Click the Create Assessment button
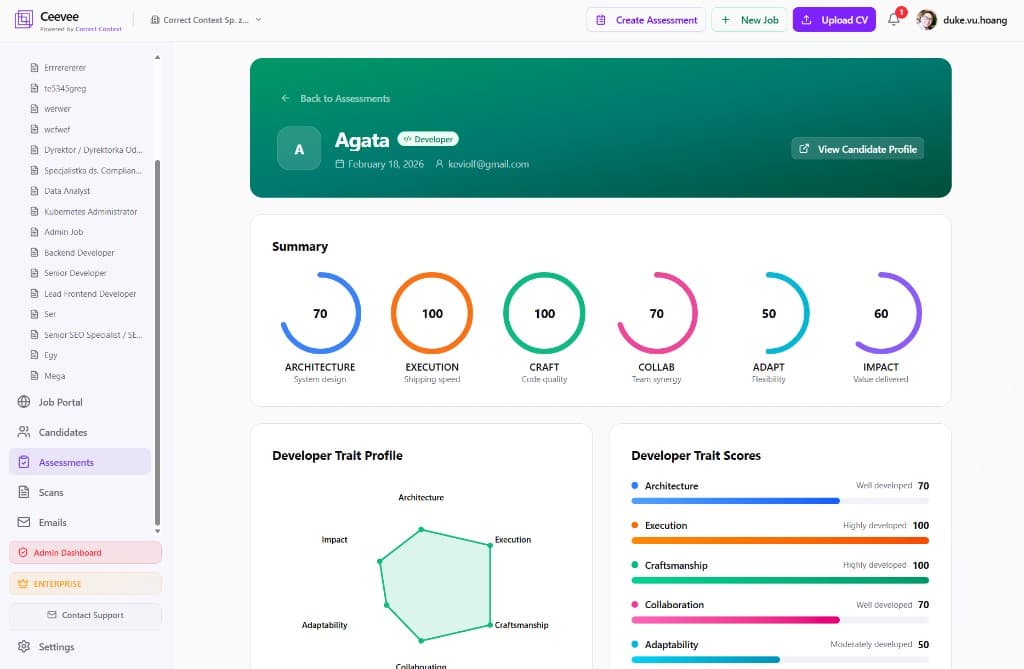 (645, 19)
